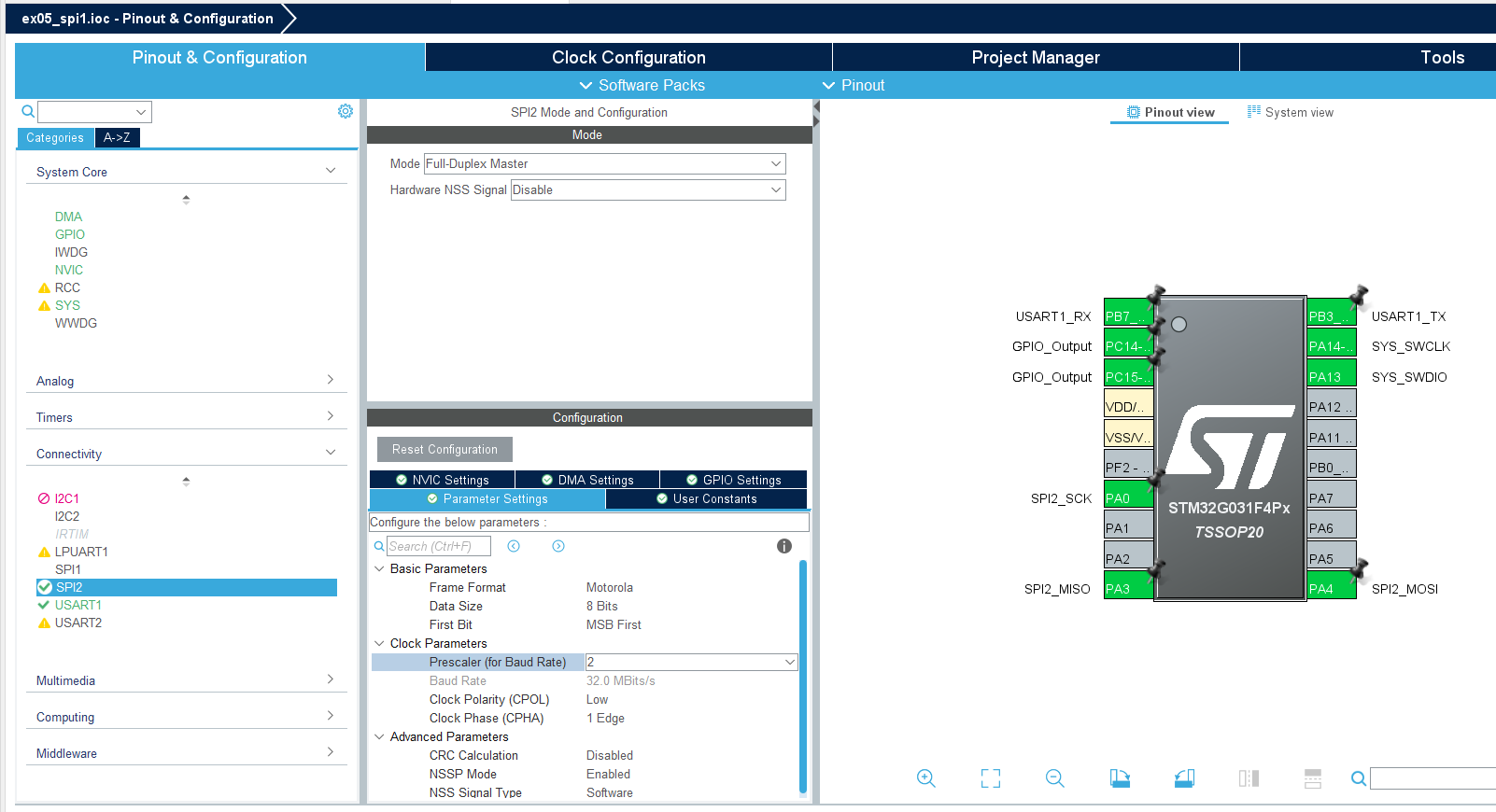
Task: Open the User Constants tab
Action: pyautogui.click(x=706, y=498)
